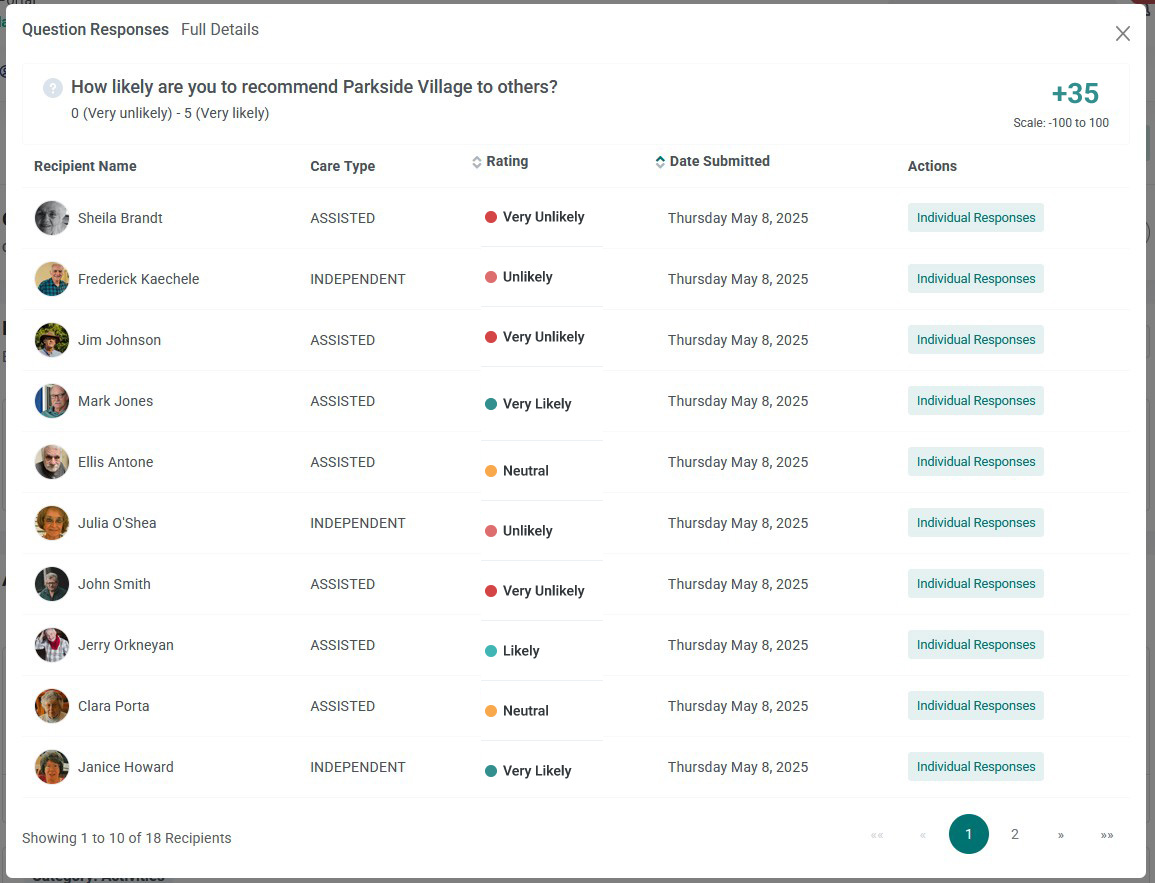Image resolution: width=1155 pixels, height=883 pixels.
Task: Switch to the Full Details tab
Action: [220, 29]
